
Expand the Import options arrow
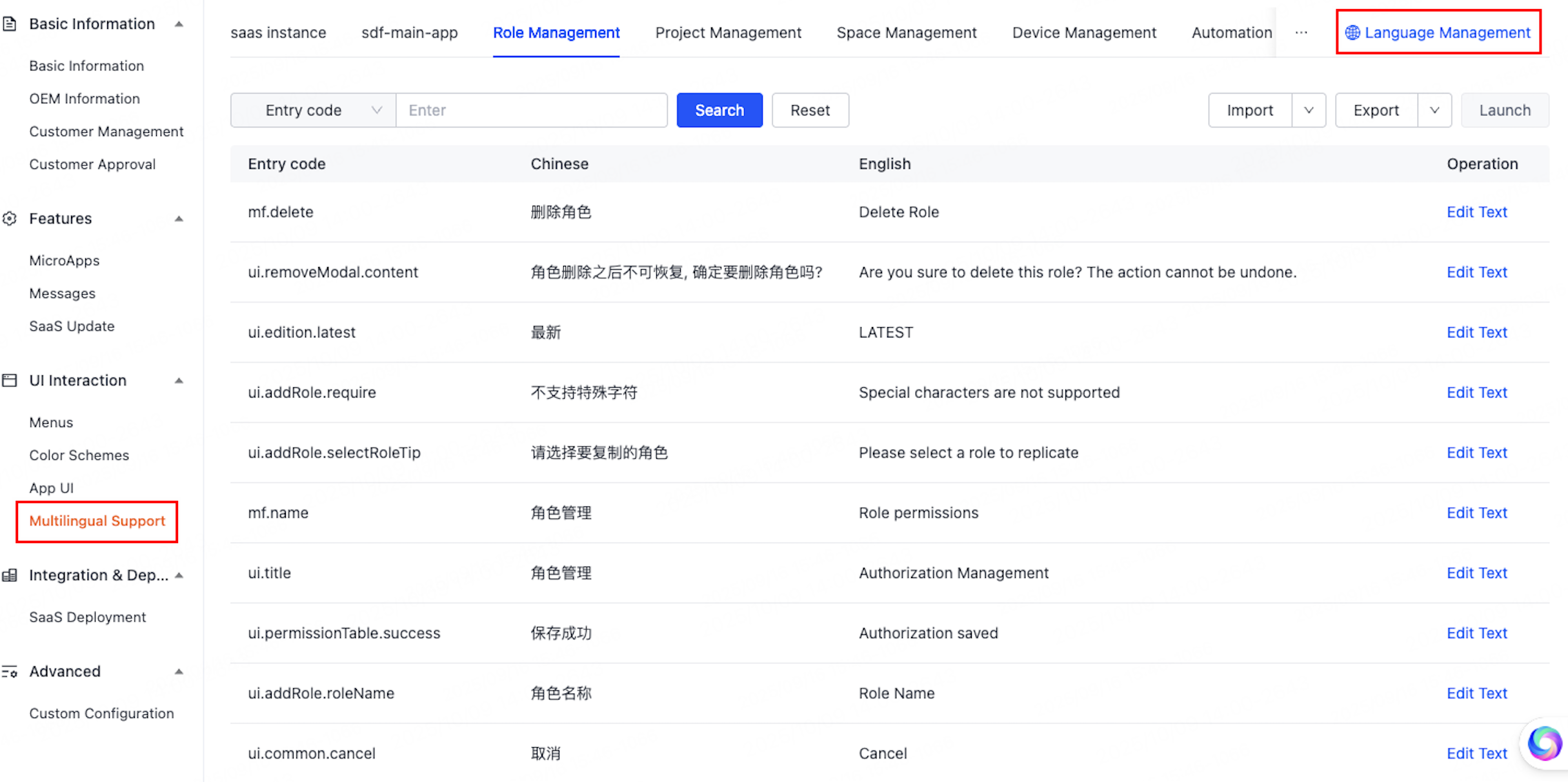(1309, 110)
